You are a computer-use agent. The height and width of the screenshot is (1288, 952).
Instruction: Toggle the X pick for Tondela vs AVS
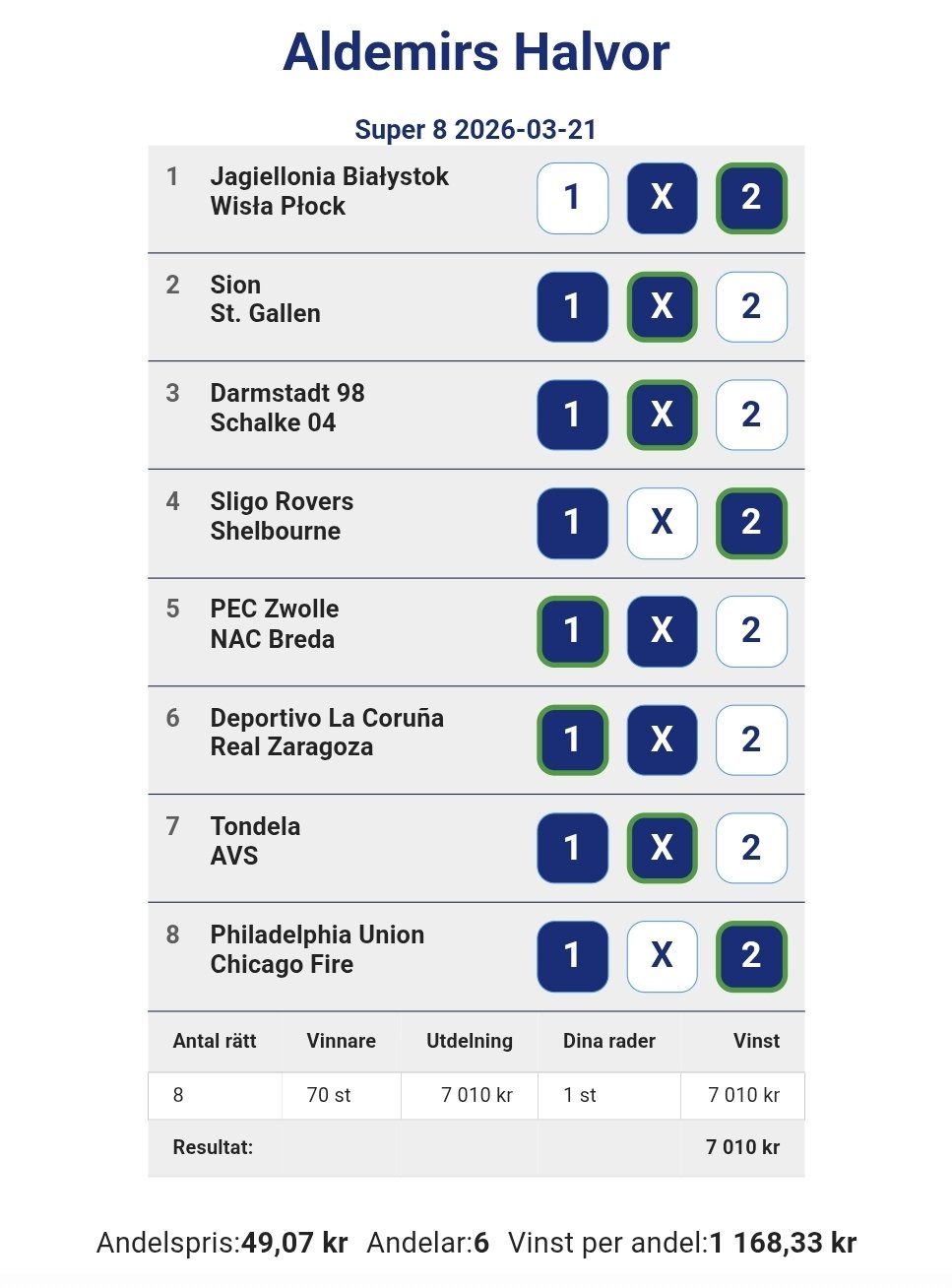662,848
